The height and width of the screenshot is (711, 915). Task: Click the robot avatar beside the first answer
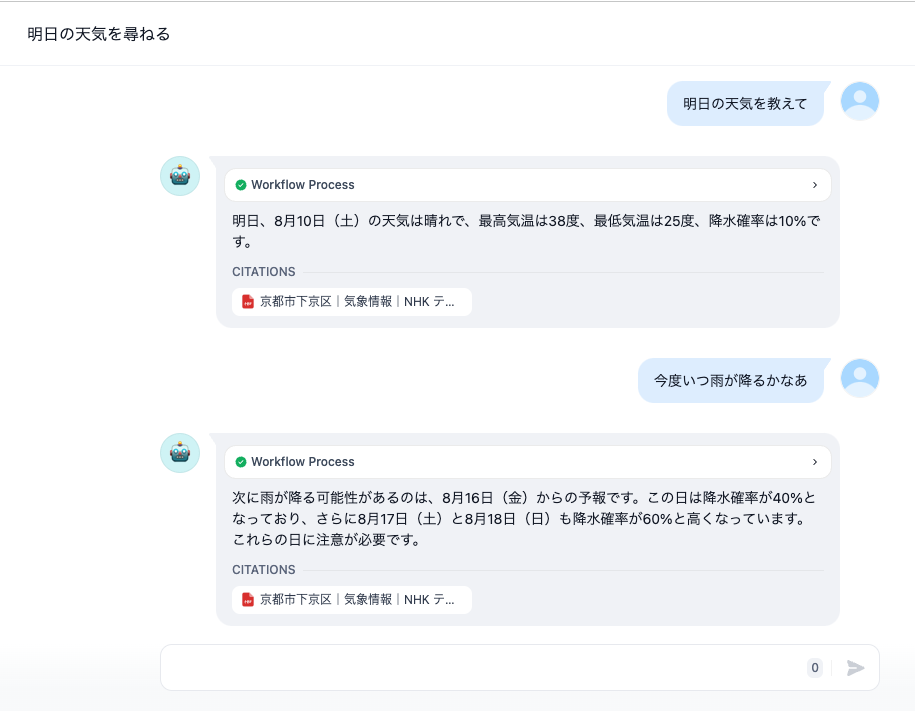point(180,176)
